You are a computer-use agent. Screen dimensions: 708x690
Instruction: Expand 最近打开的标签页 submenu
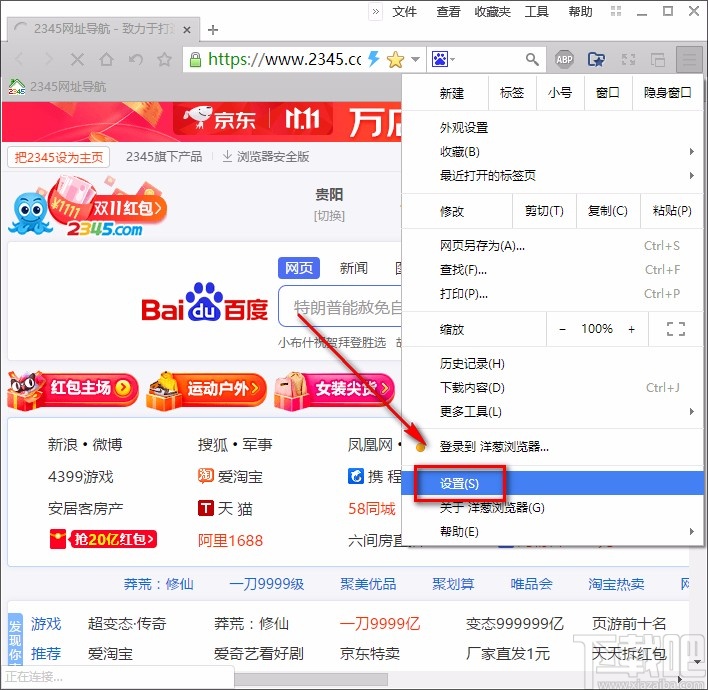691,175
